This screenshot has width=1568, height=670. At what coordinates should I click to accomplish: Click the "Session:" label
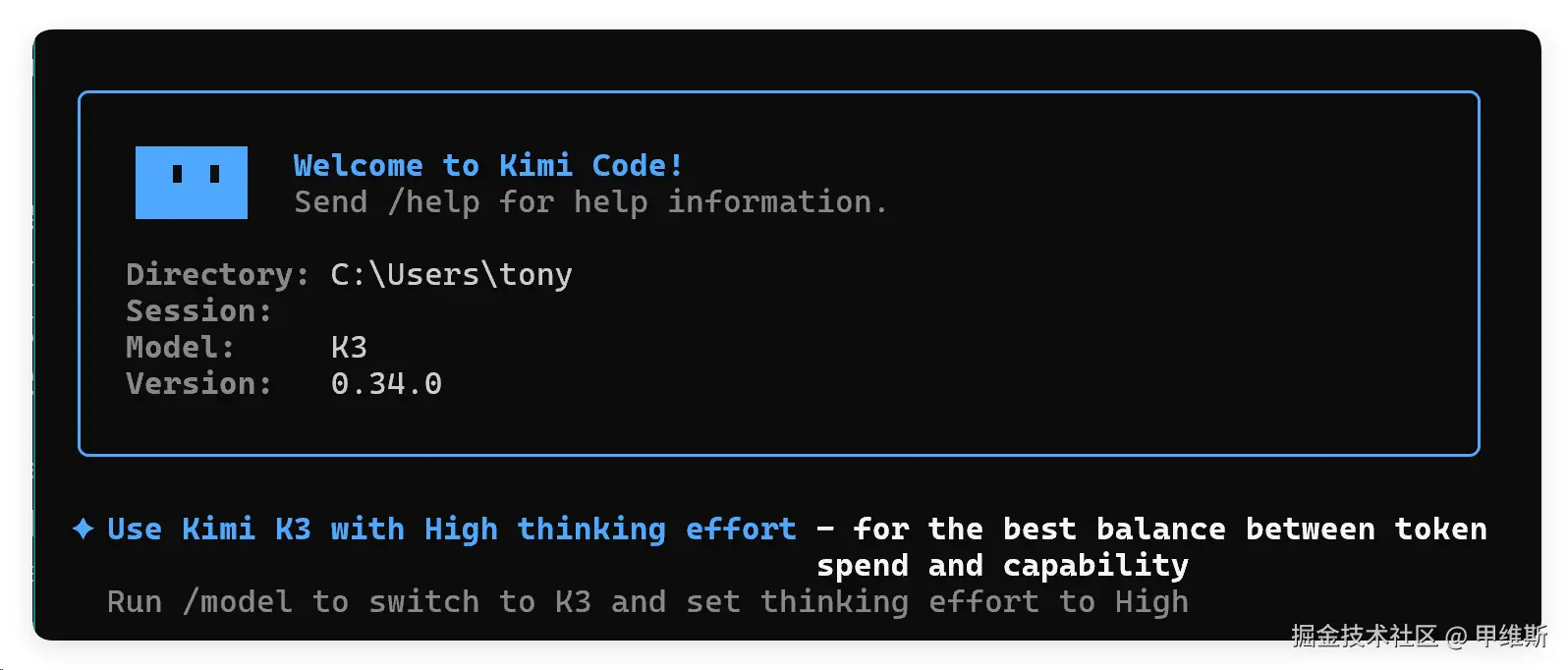click(x=198, y=310)
